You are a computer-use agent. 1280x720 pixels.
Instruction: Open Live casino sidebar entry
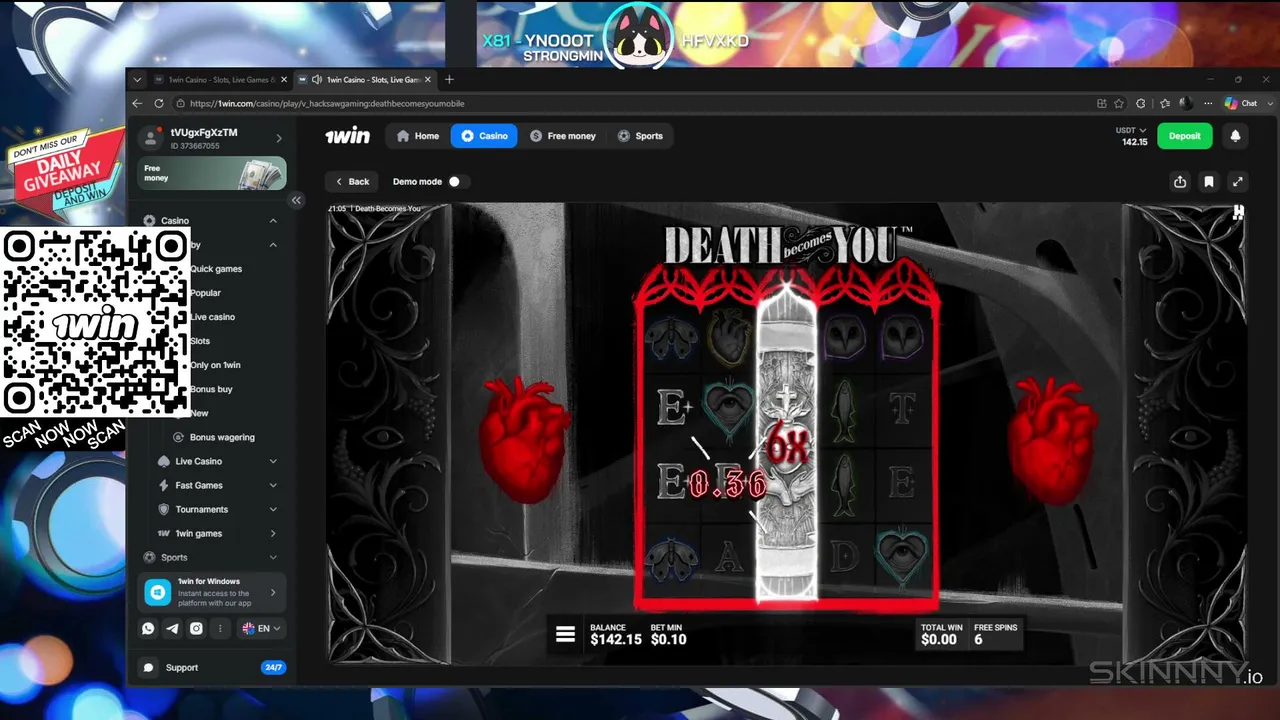tap(213, 317)
